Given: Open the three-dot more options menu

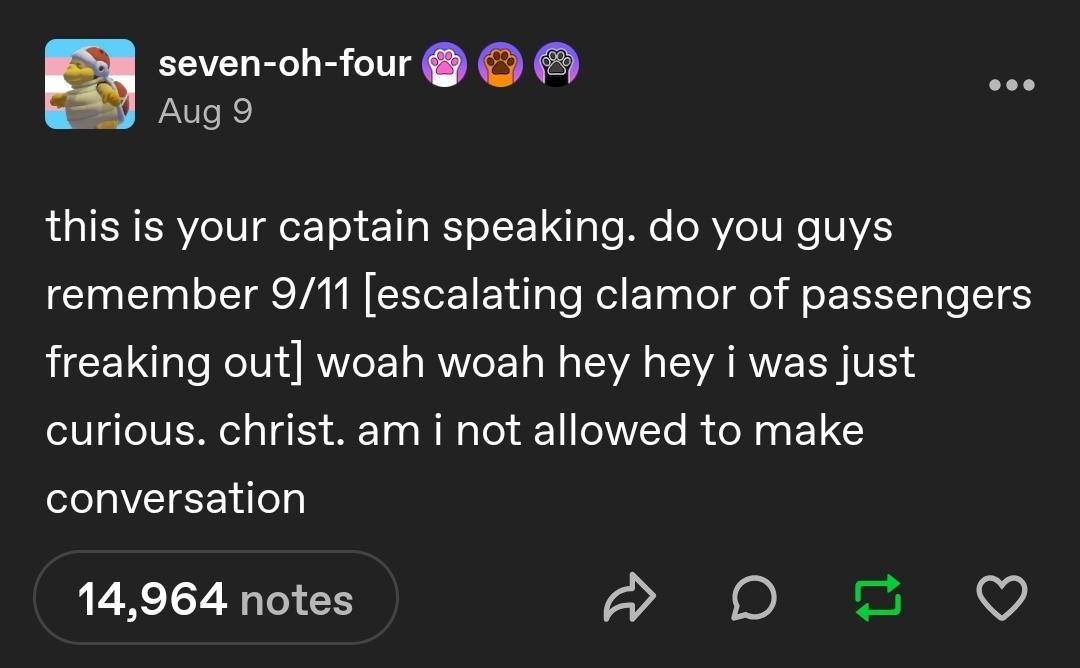Looking at the screenshot, I should (1011, 85).
